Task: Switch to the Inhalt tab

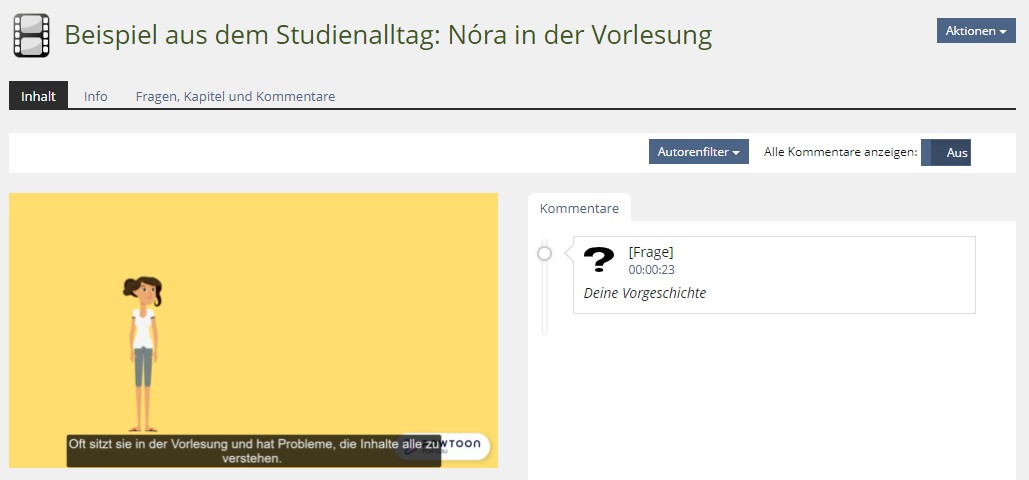Action: point(38,96)
